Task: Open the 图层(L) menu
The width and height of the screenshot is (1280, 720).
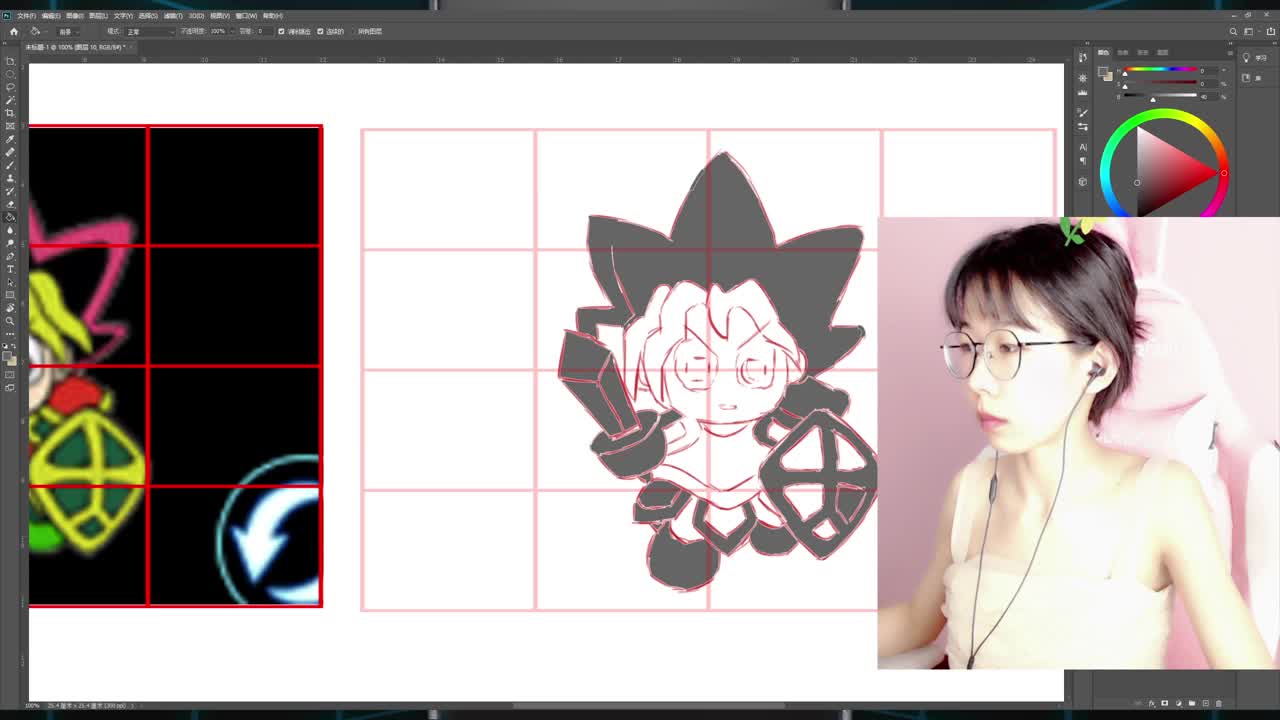Action: tap(98, 16)
